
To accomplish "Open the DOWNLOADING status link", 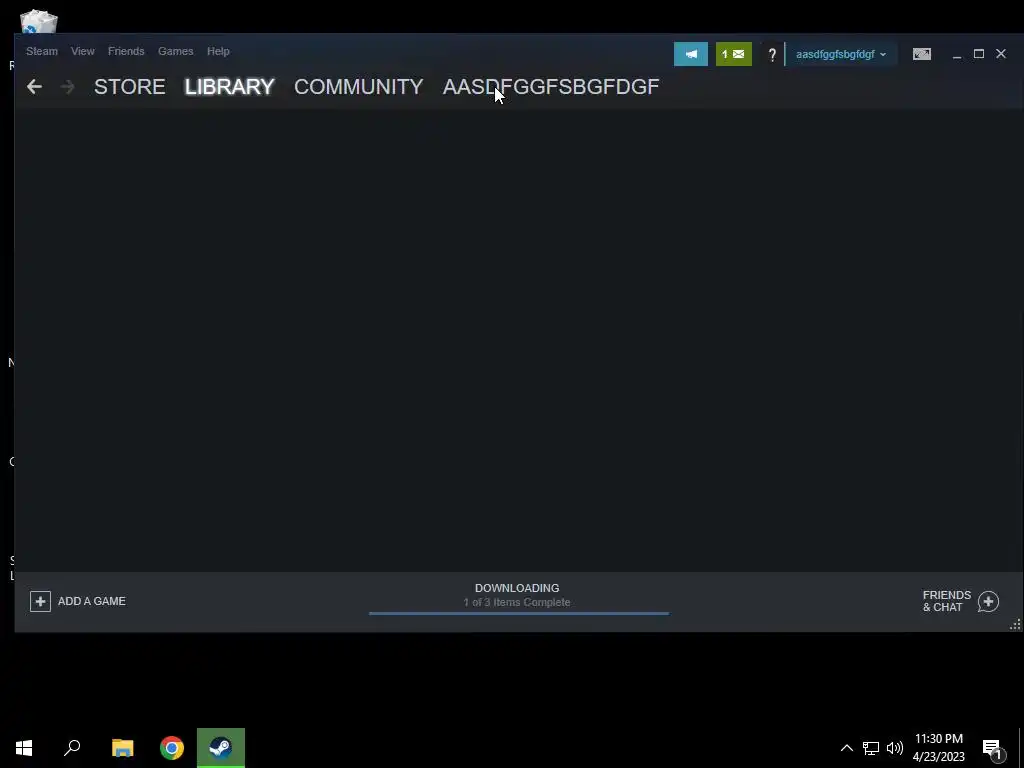I will tap(517, 588).
